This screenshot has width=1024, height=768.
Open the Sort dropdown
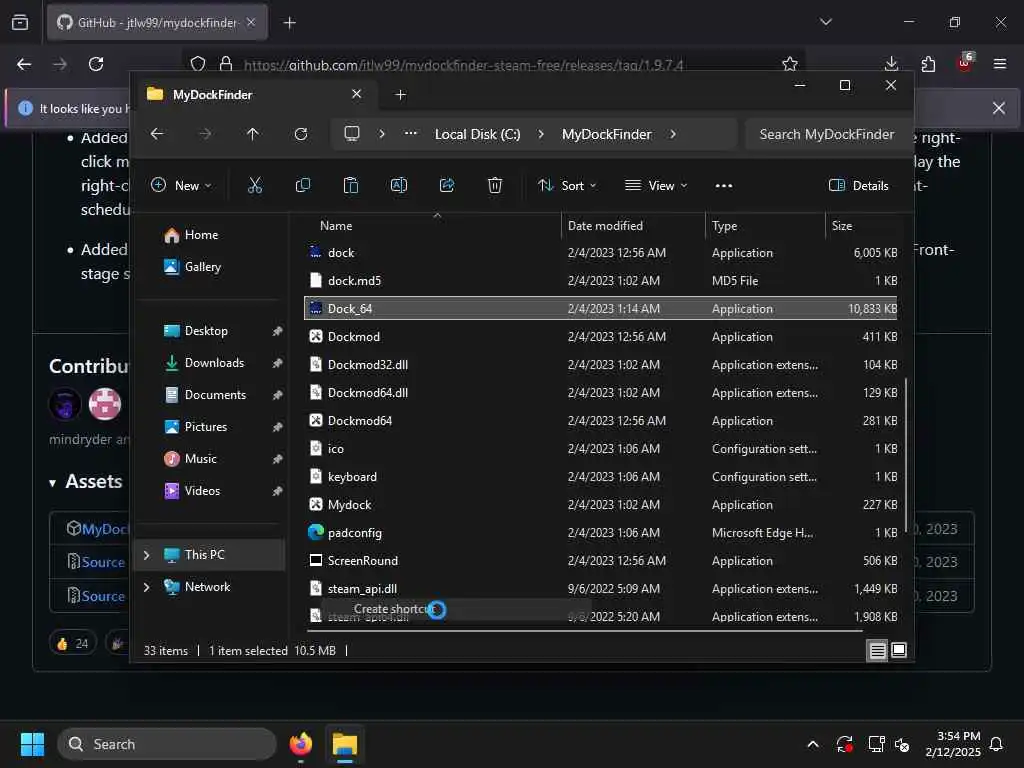click(x=567, y=185)
